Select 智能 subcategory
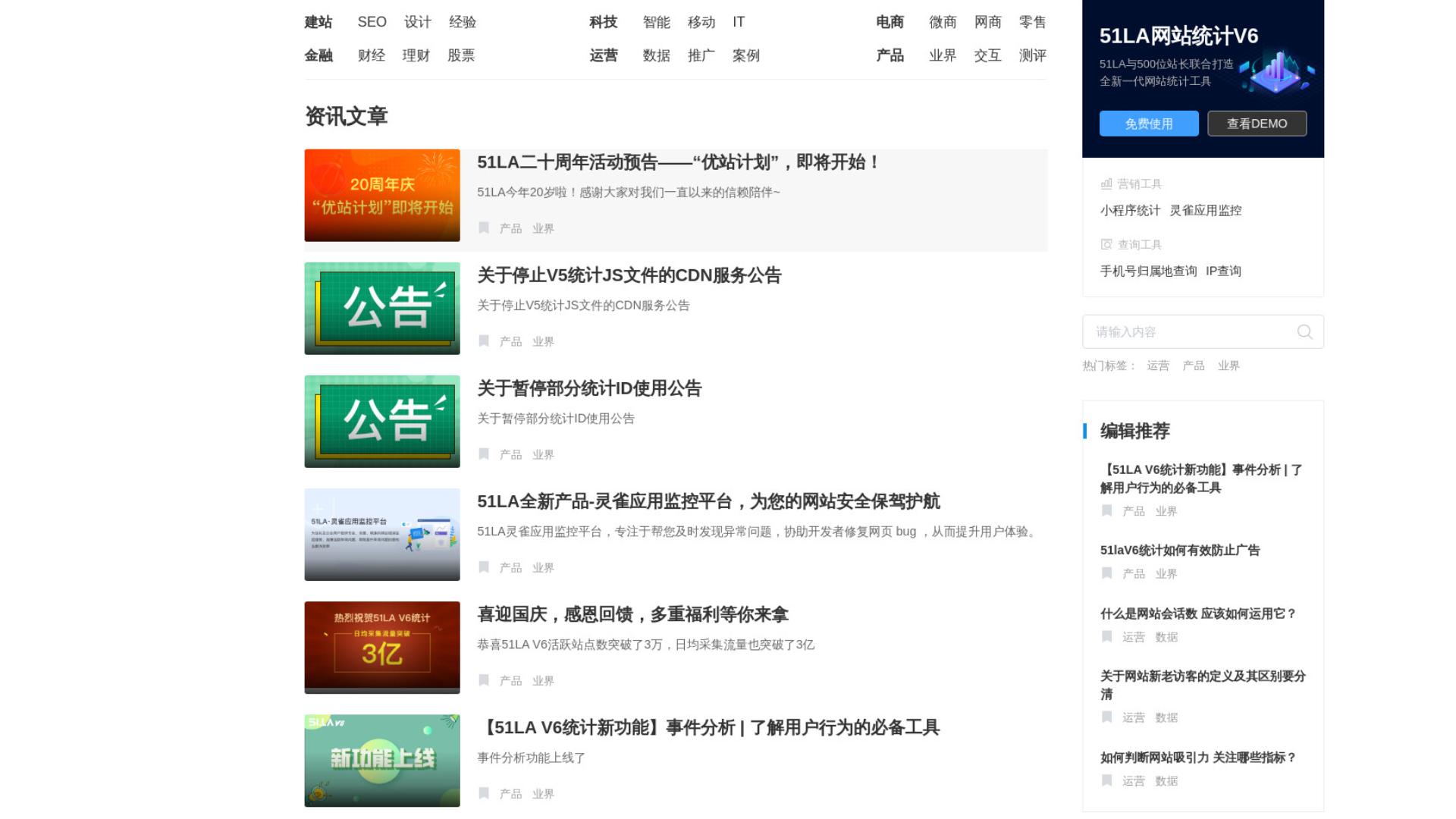The image size is (1456, 819). pos(657,22)
